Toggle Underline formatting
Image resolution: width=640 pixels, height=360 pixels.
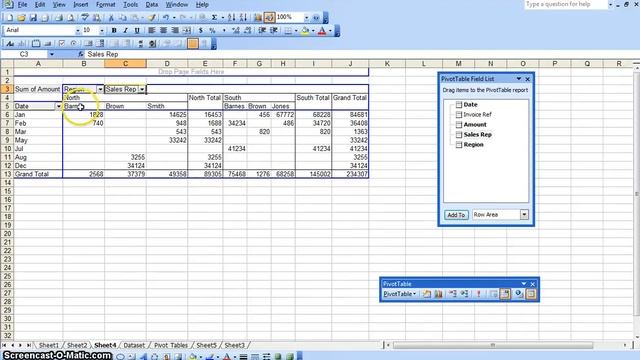(x=137, y=31)
